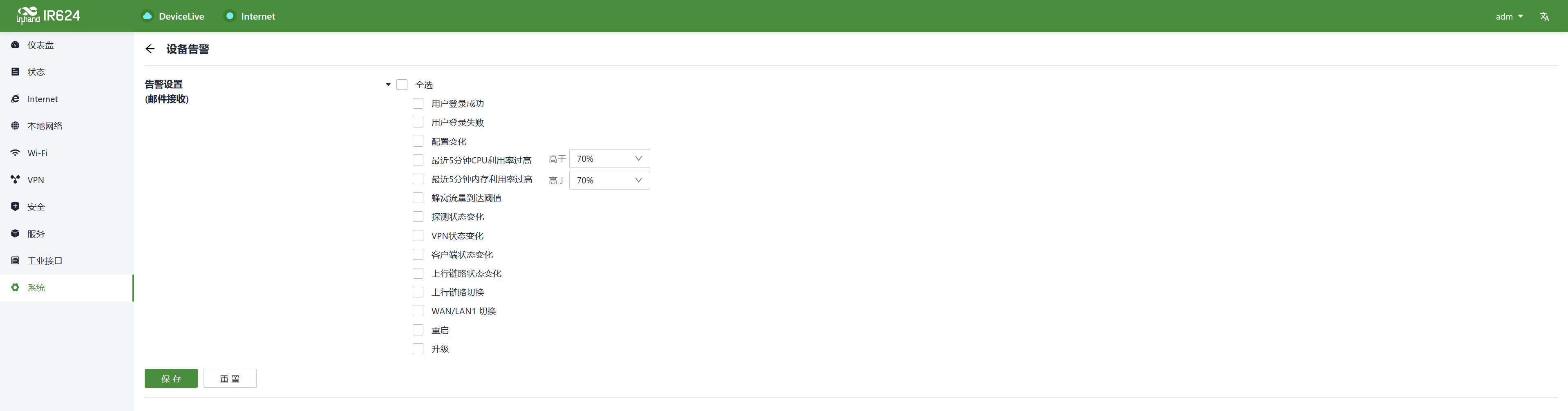Open the 仪表盘 menu item

click(x=67, y=45)
